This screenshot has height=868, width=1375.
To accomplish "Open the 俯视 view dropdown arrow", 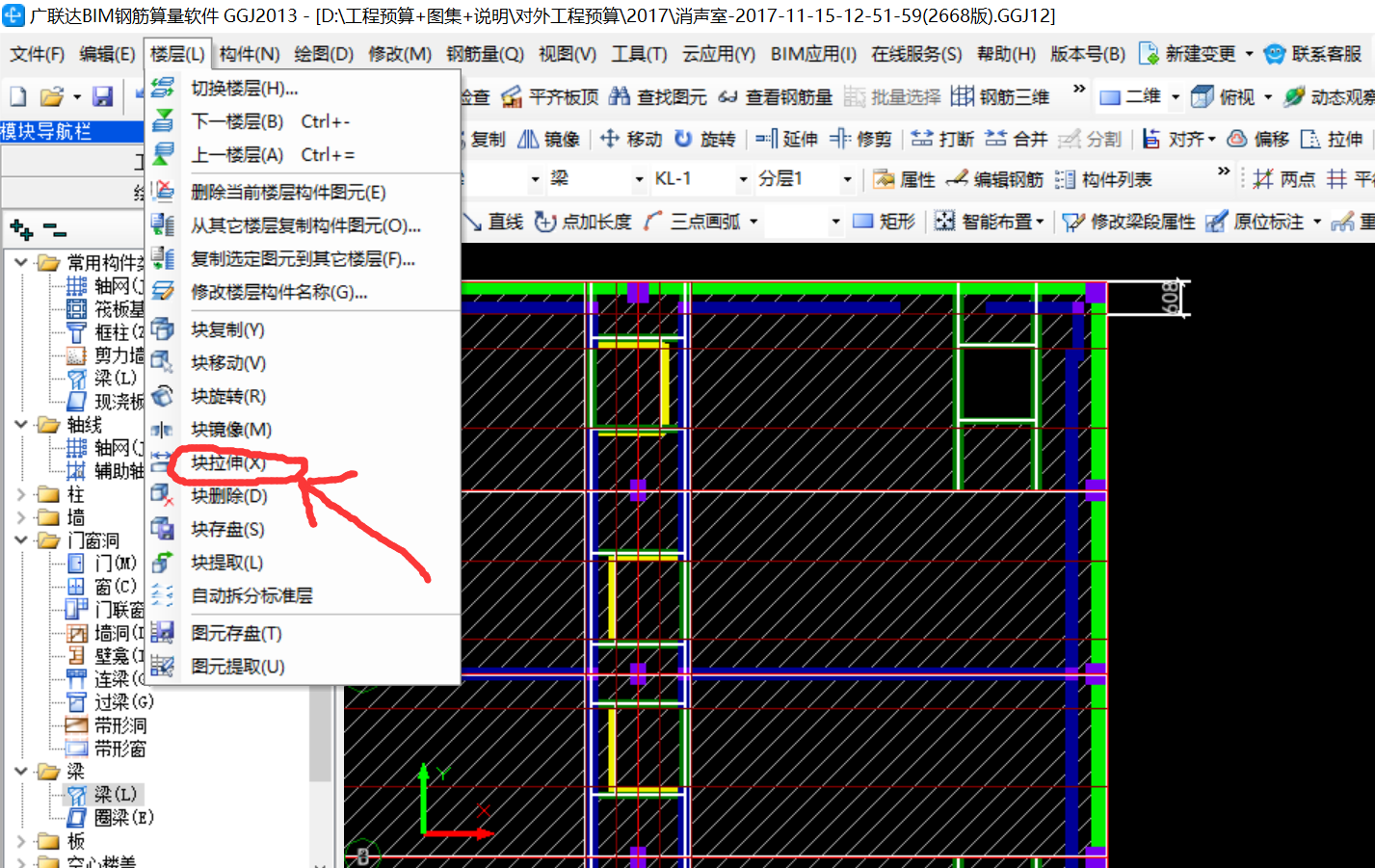I will pos(1268,96).
